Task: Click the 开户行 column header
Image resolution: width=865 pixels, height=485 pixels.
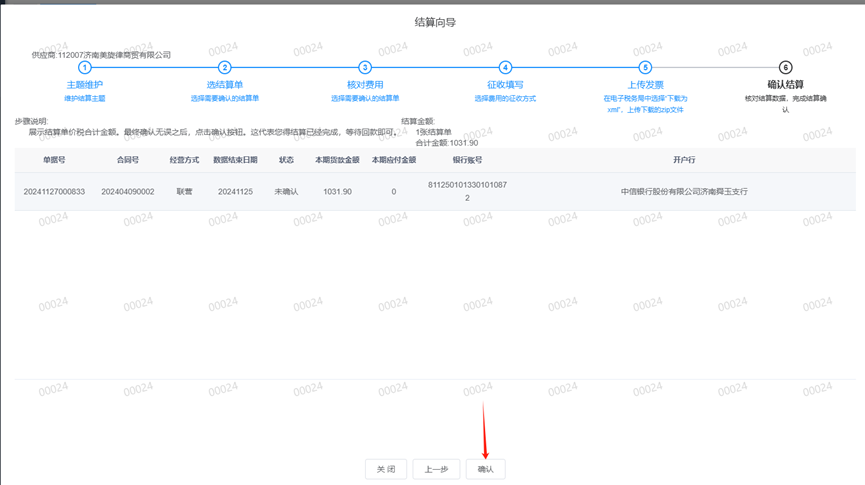Action: coord(684,160)
